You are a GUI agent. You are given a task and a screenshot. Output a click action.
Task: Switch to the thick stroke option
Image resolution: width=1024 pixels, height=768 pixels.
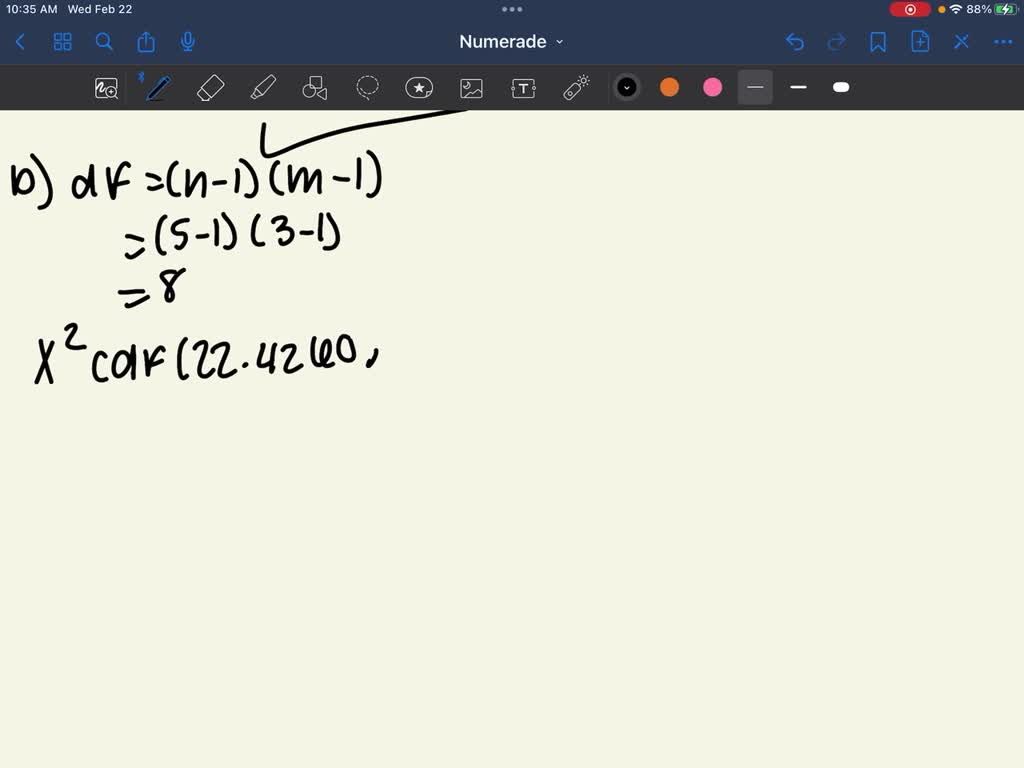(x=841, y=88)
